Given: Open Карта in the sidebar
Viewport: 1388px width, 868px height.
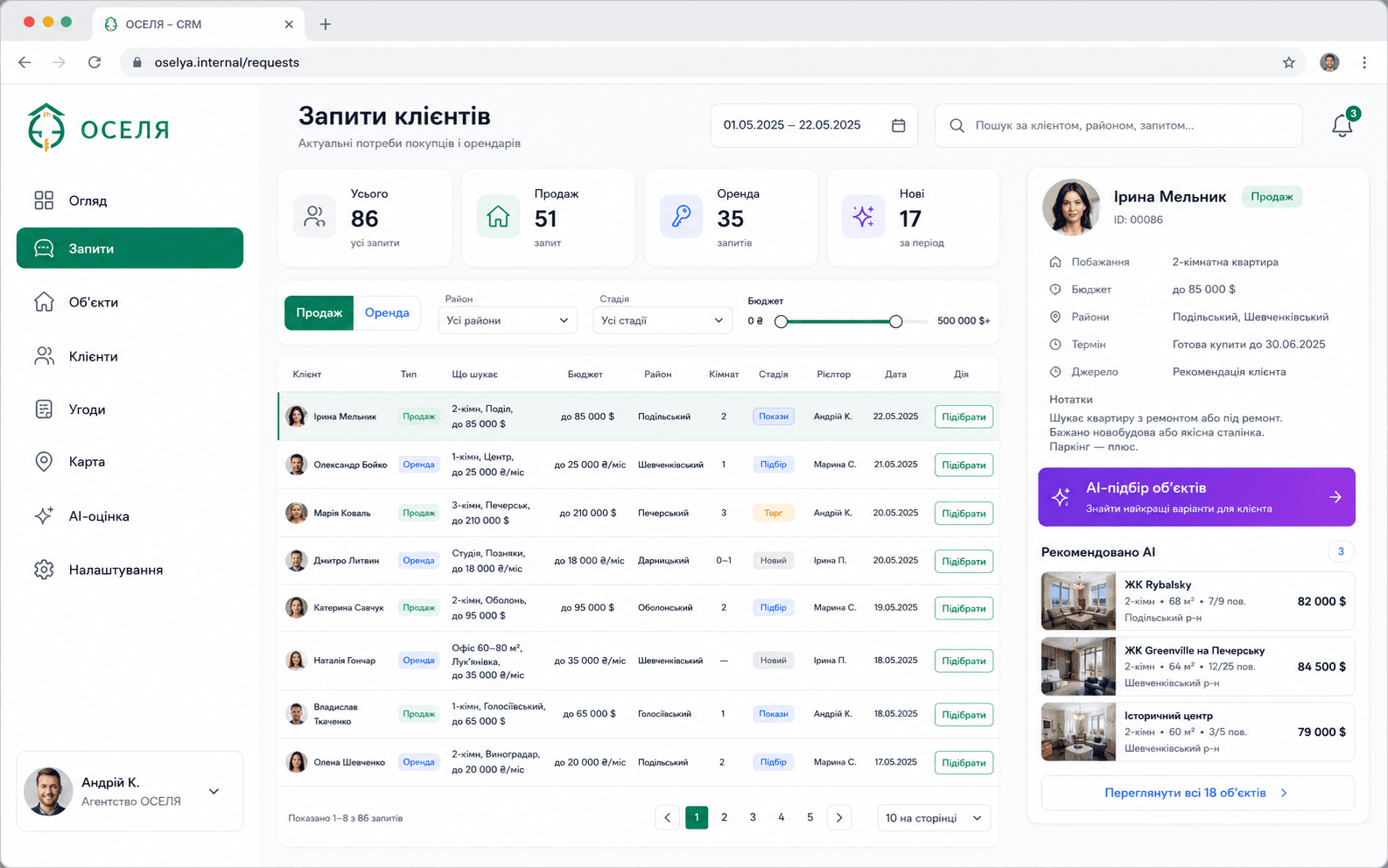Looking at the screenshot, I should click(130, 462).
